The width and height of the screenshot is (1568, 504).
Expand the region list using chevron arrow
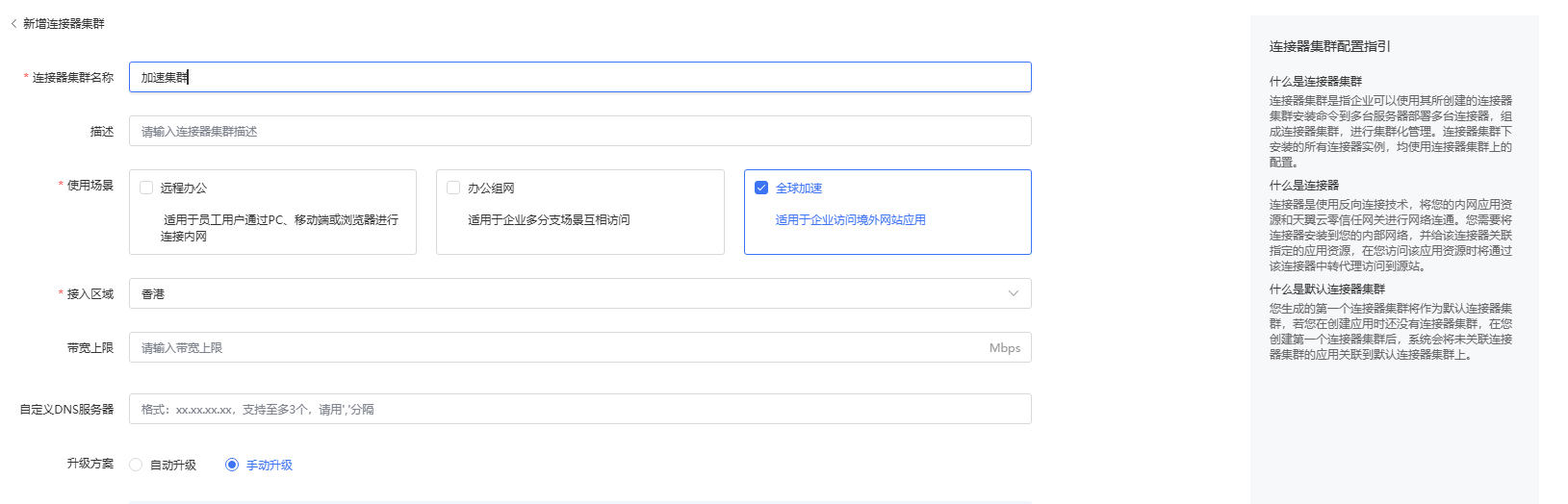click(x=1013, y=293)
